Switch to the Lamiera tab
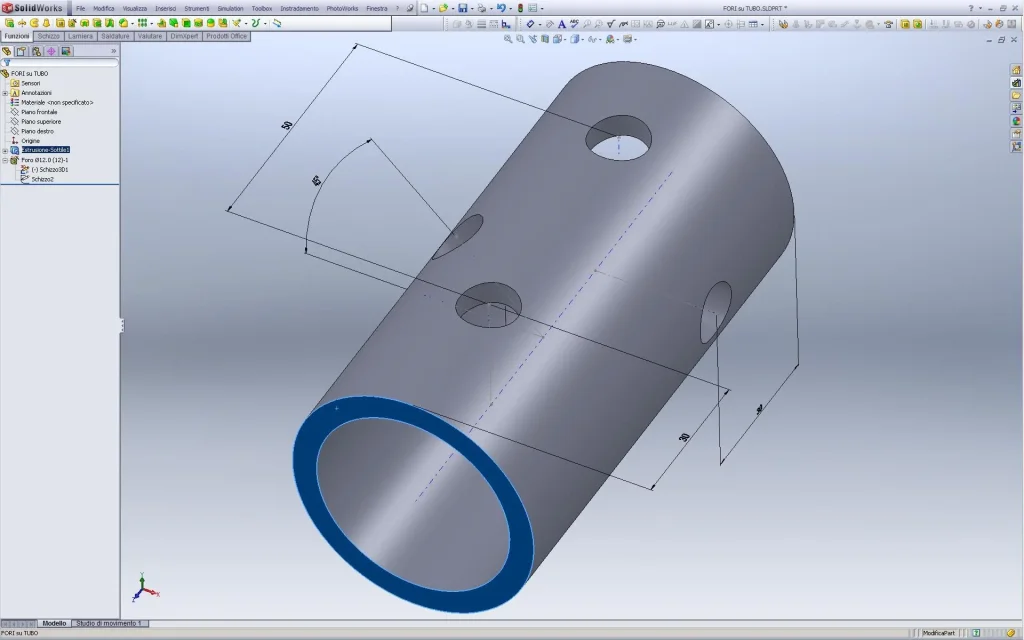The height and width of the screenshot is (640, 1024). 80,36
